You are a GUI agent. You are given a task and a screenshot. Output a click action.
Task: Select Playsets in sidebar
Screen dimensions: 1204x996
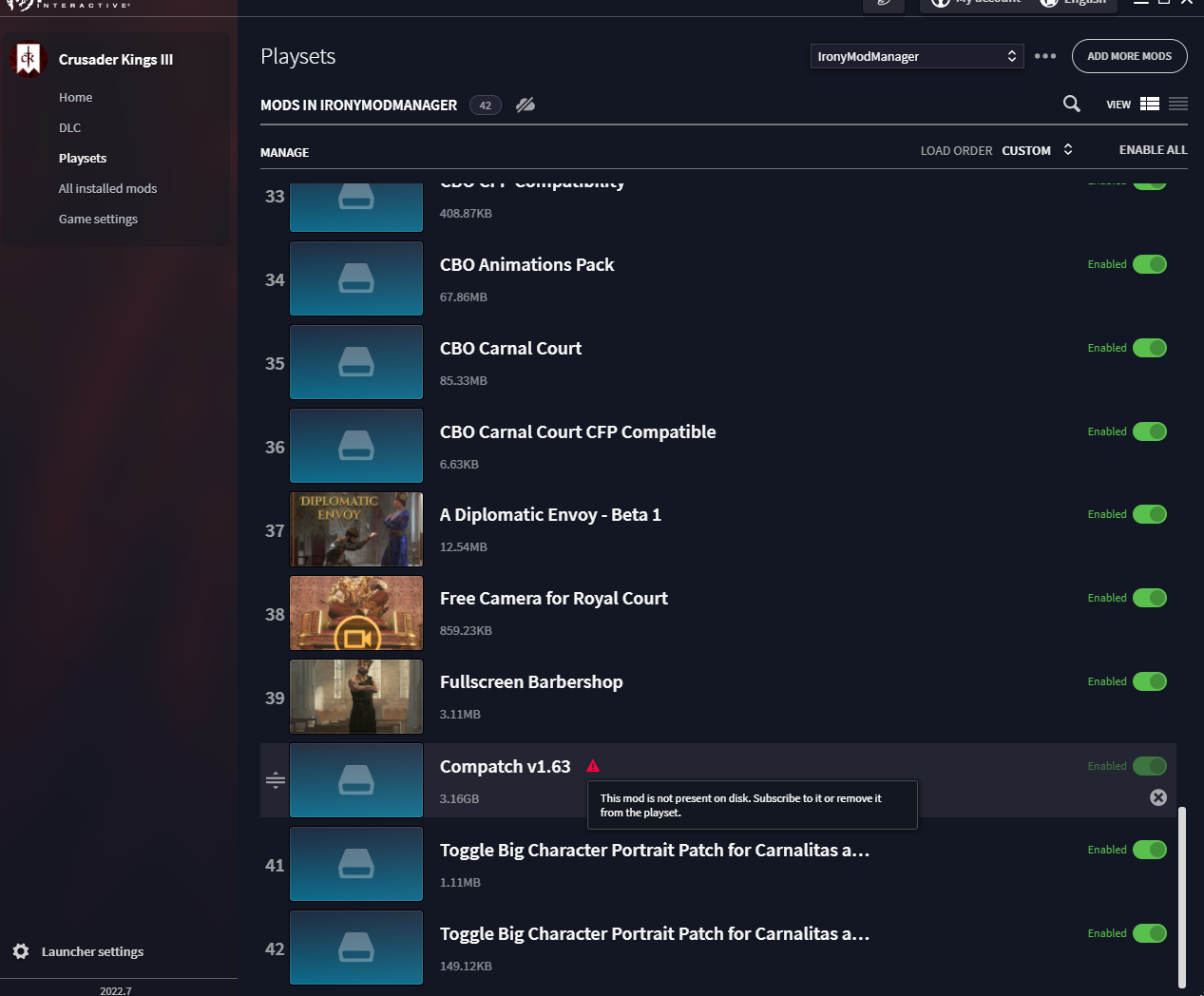[83, 158]
